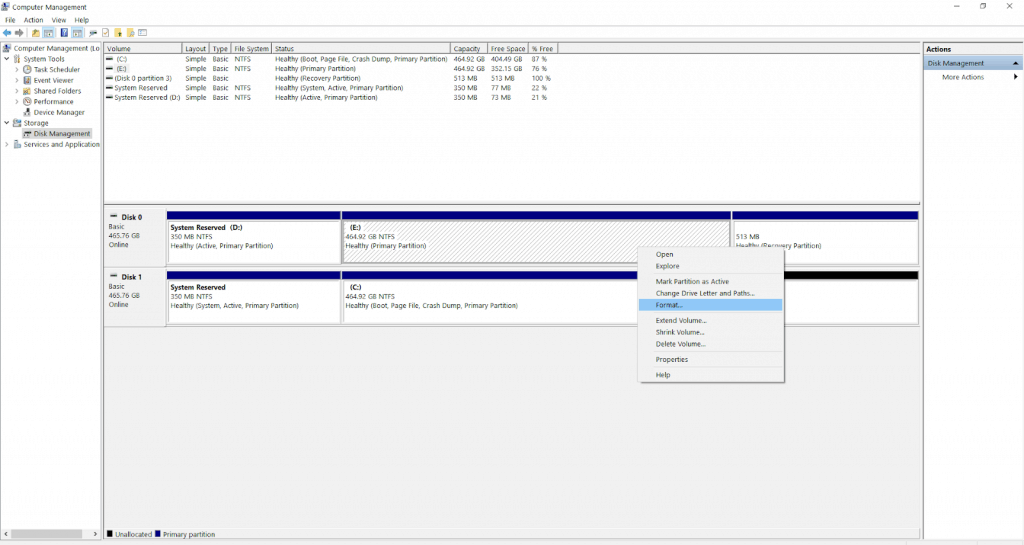Click the Performance gauge icon in tree
Screen dimensions: 1024x545
click(27, 102)
